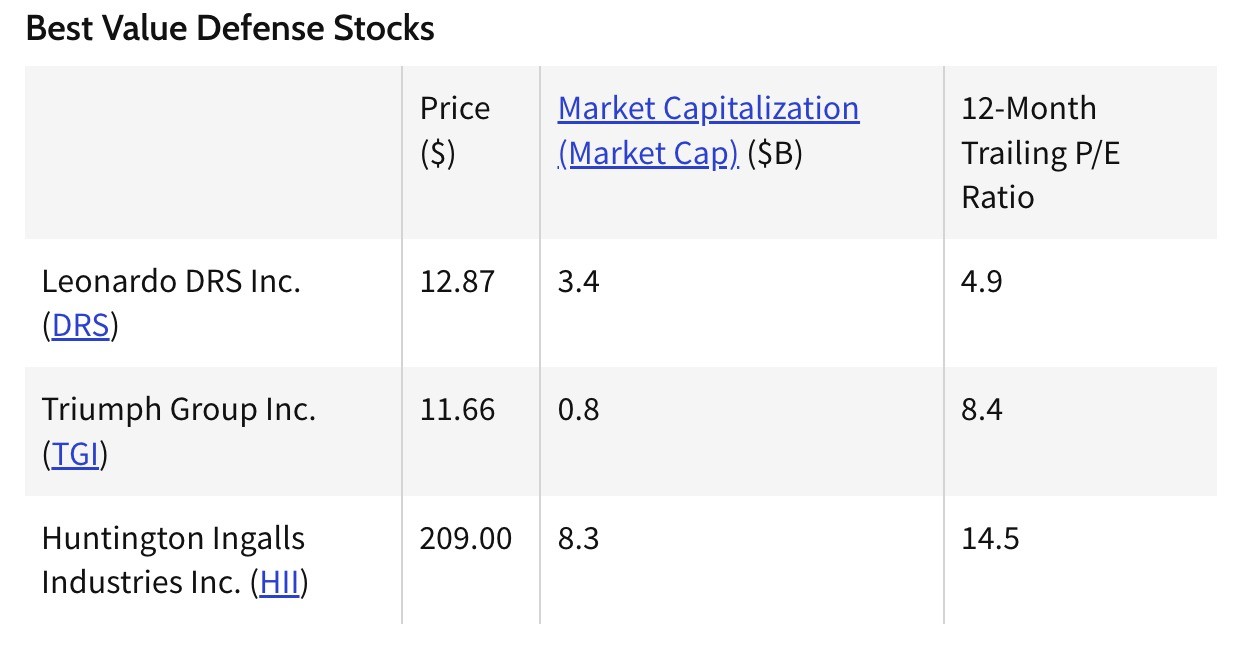Open the HII ticker link

pyautogui.click(x=279, y=582)
